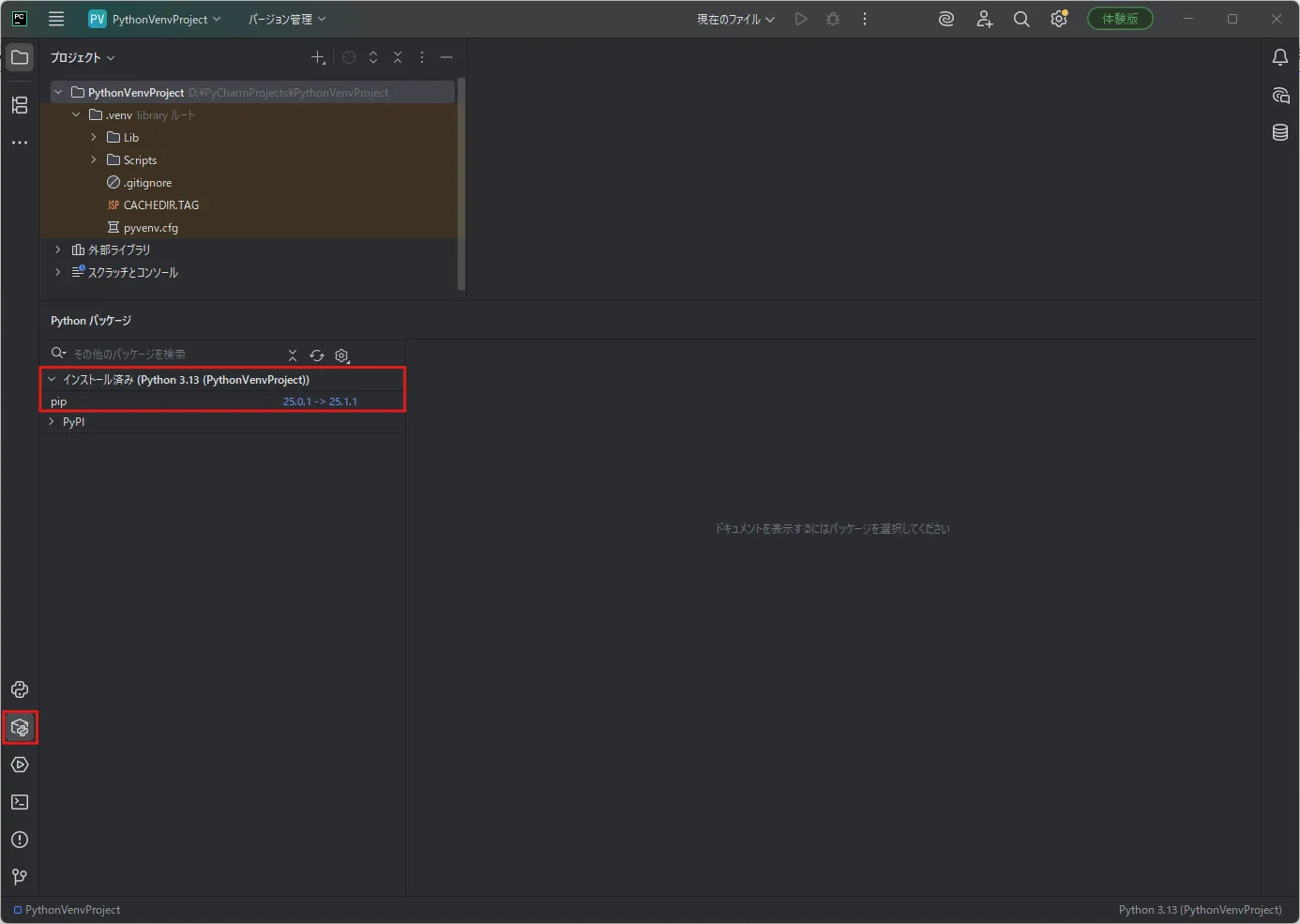Open the Terminal tool window
The height and width of the screenshot is (924, 1300).
point(20,802)
